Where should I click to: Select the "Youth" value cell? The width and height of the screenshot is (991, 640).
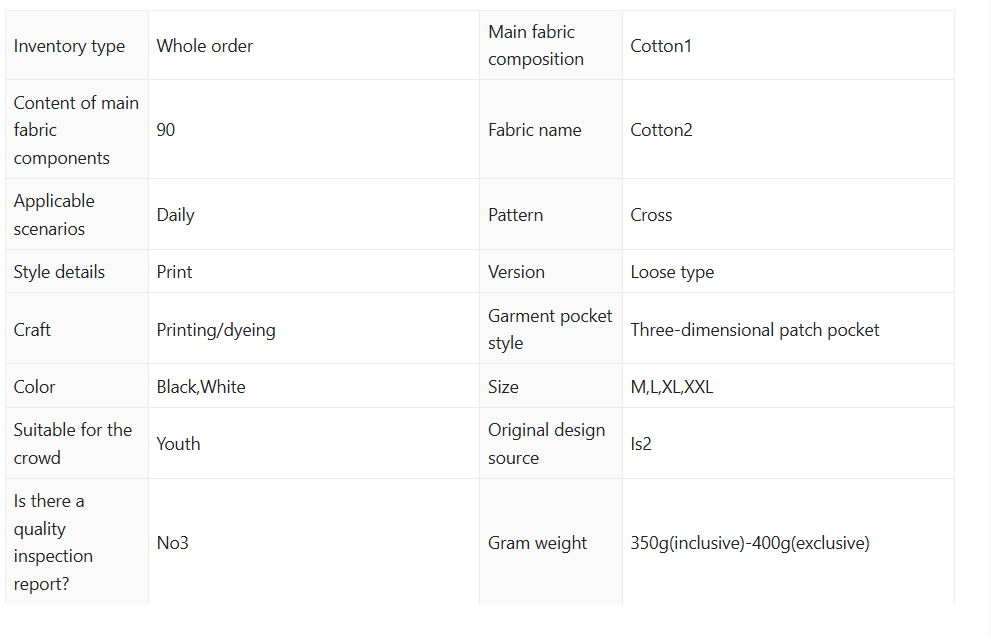pos(178,444)
